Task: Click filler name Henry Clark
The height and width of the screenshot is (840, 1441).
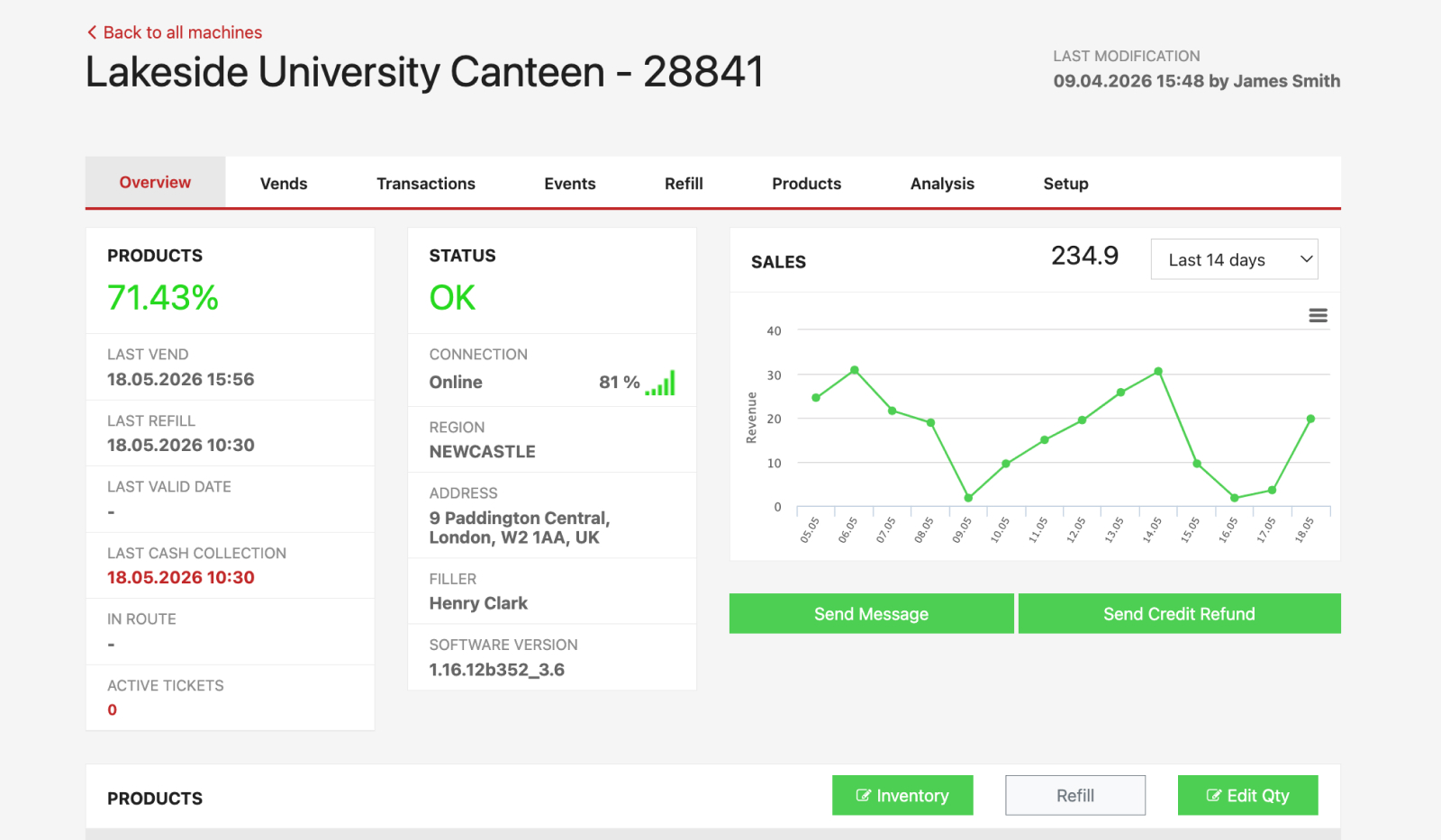Action: tap(478, 603)
